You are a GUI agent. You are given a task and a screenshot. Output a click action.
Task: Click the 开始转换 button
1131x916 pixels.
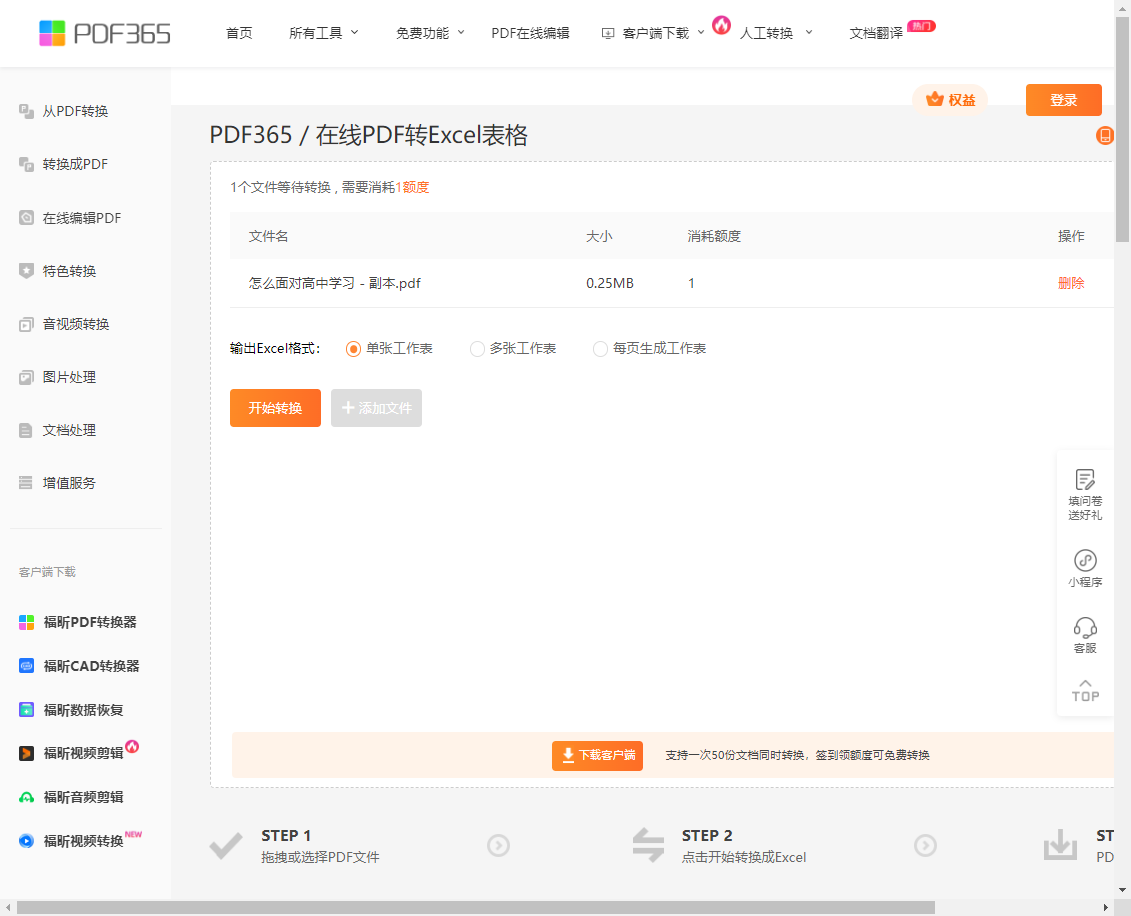pos(276,408)
